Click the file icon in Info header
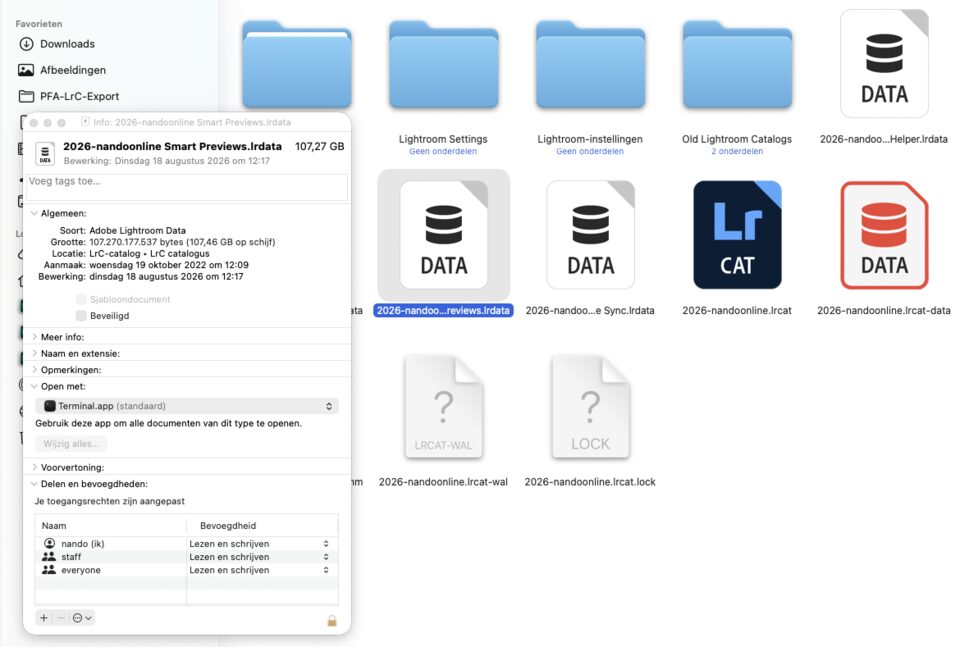This screenshot has height=647, width=960. click(x=45, y=153)
